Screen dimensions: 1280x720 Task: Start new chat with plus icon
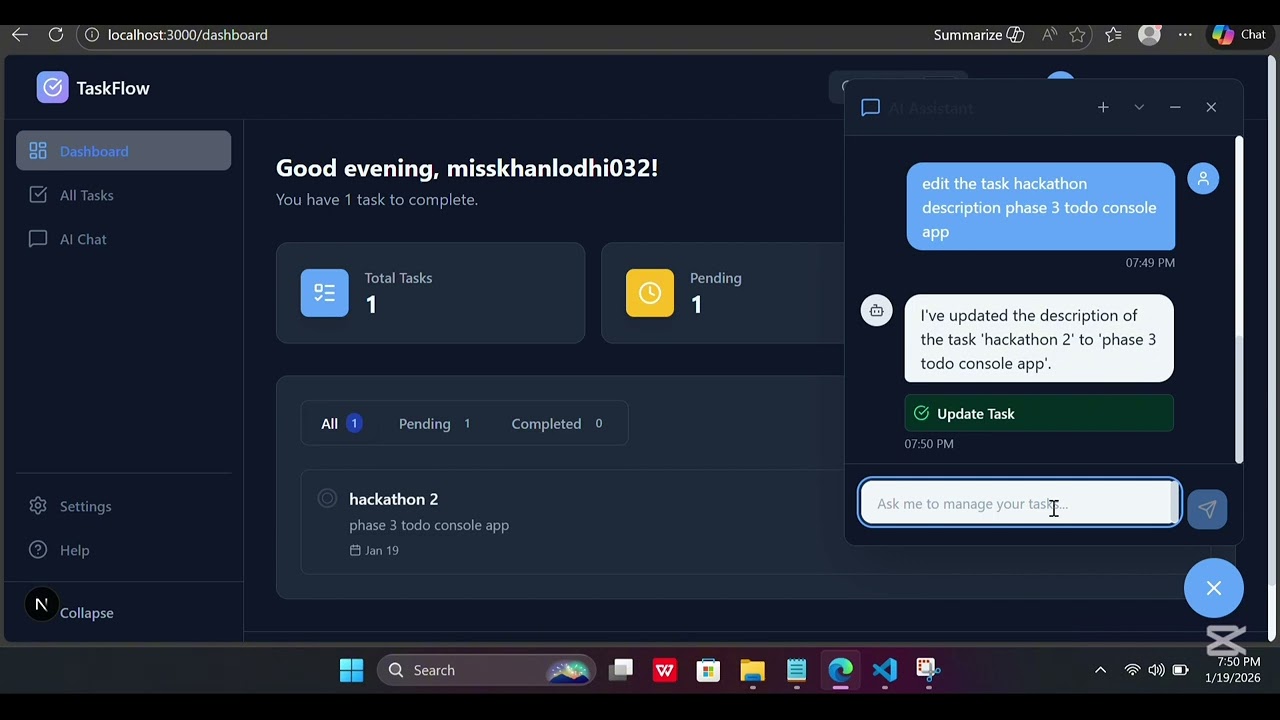pos(1103,107)
